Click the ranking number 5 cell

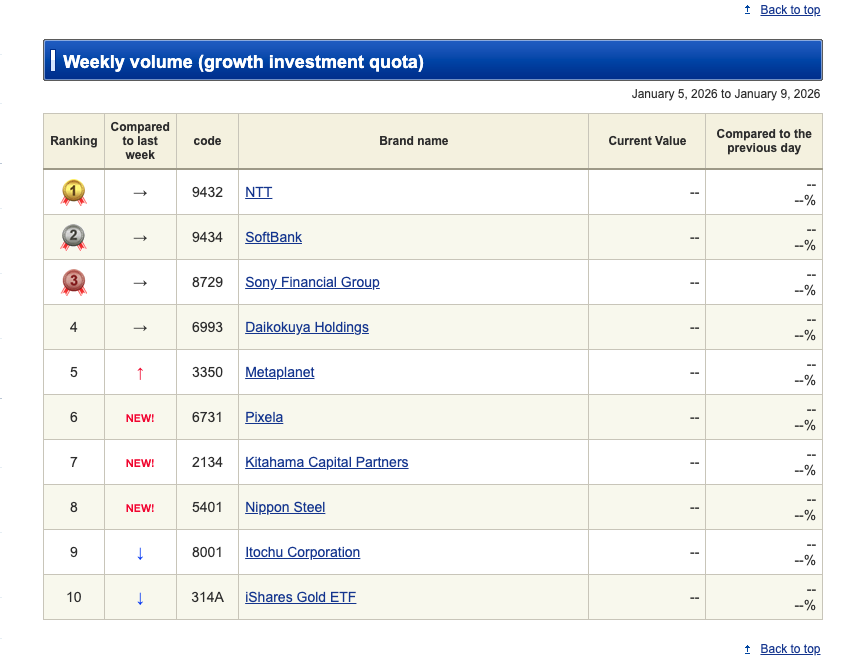coord(73,372)
